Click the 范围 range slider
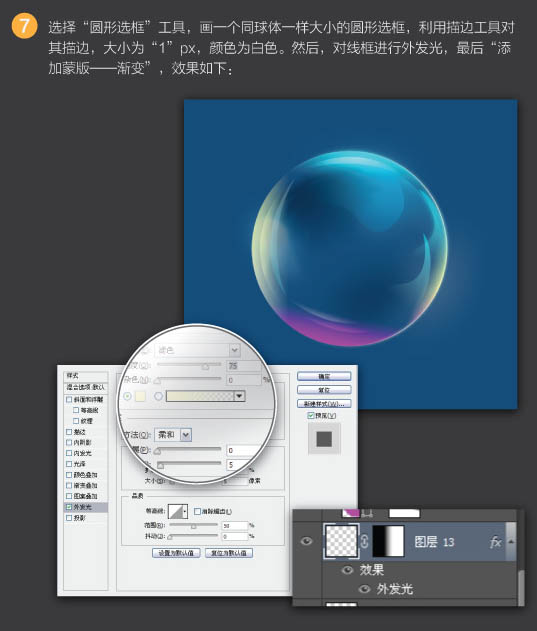537x631 pixels. (193, 525)
